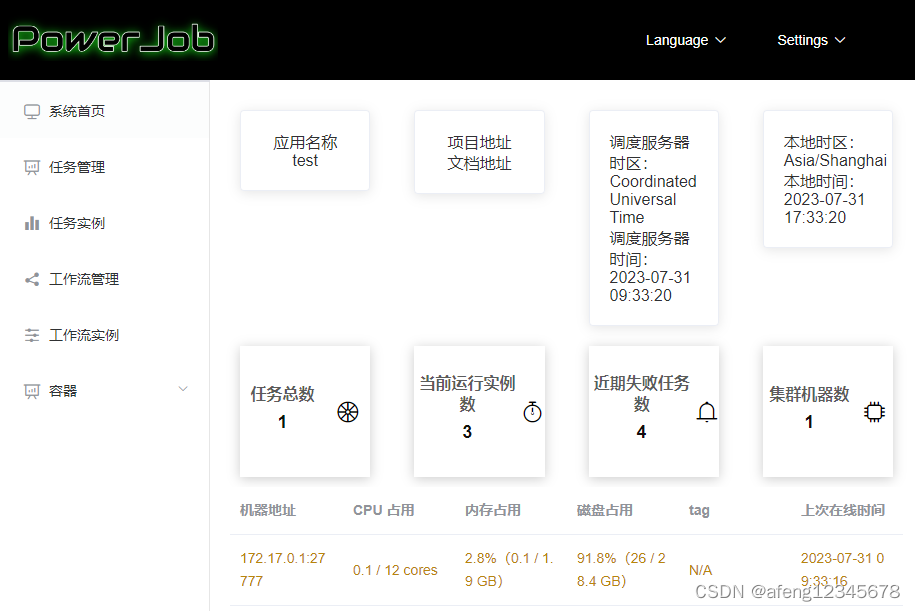Click the bell icon on failed tasks card
The width and height of the screenshot is (915, 611).
[x=707, y=411]
